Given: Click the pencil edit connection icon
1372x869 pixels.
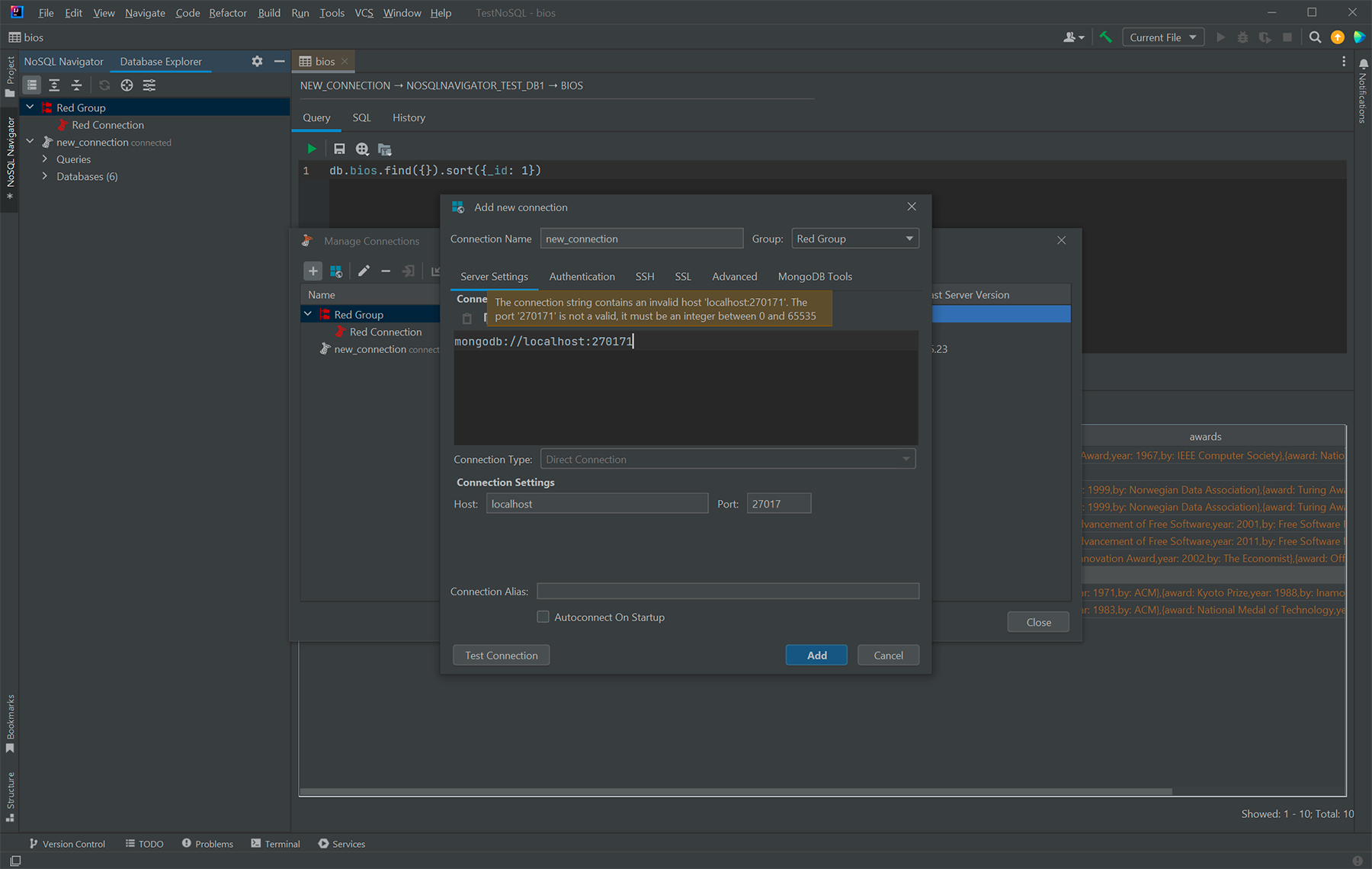Looking at the screenshot, I should coord(364,271).
